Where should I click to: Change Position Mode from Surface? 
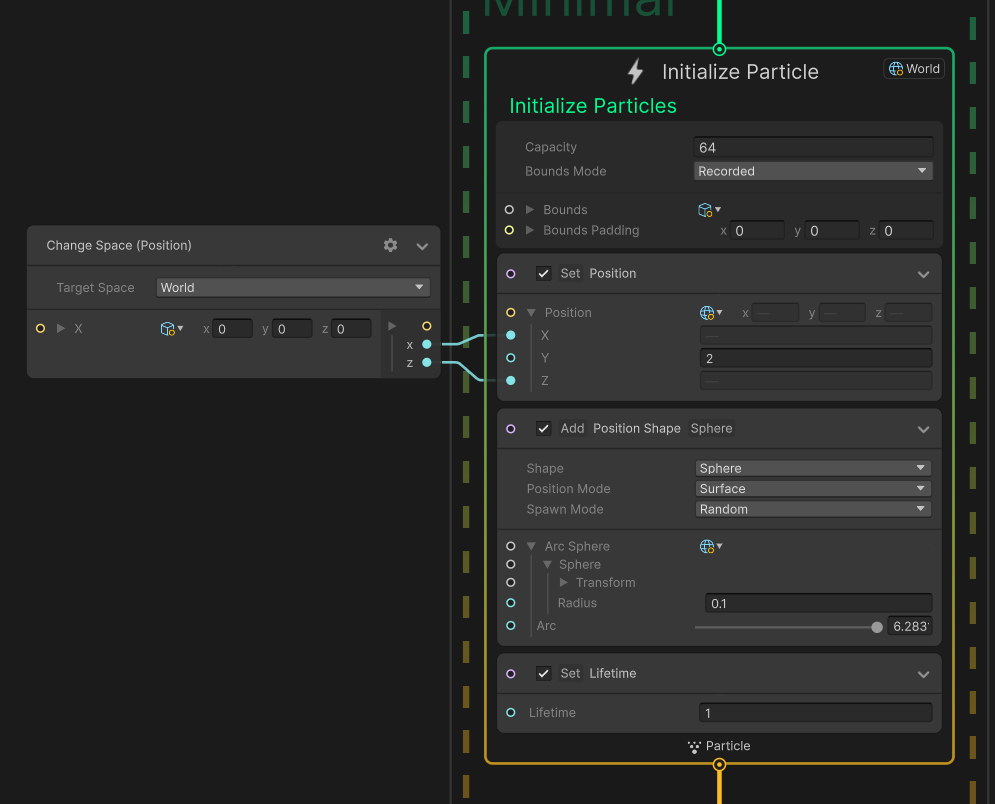click(x=813, y=488)
